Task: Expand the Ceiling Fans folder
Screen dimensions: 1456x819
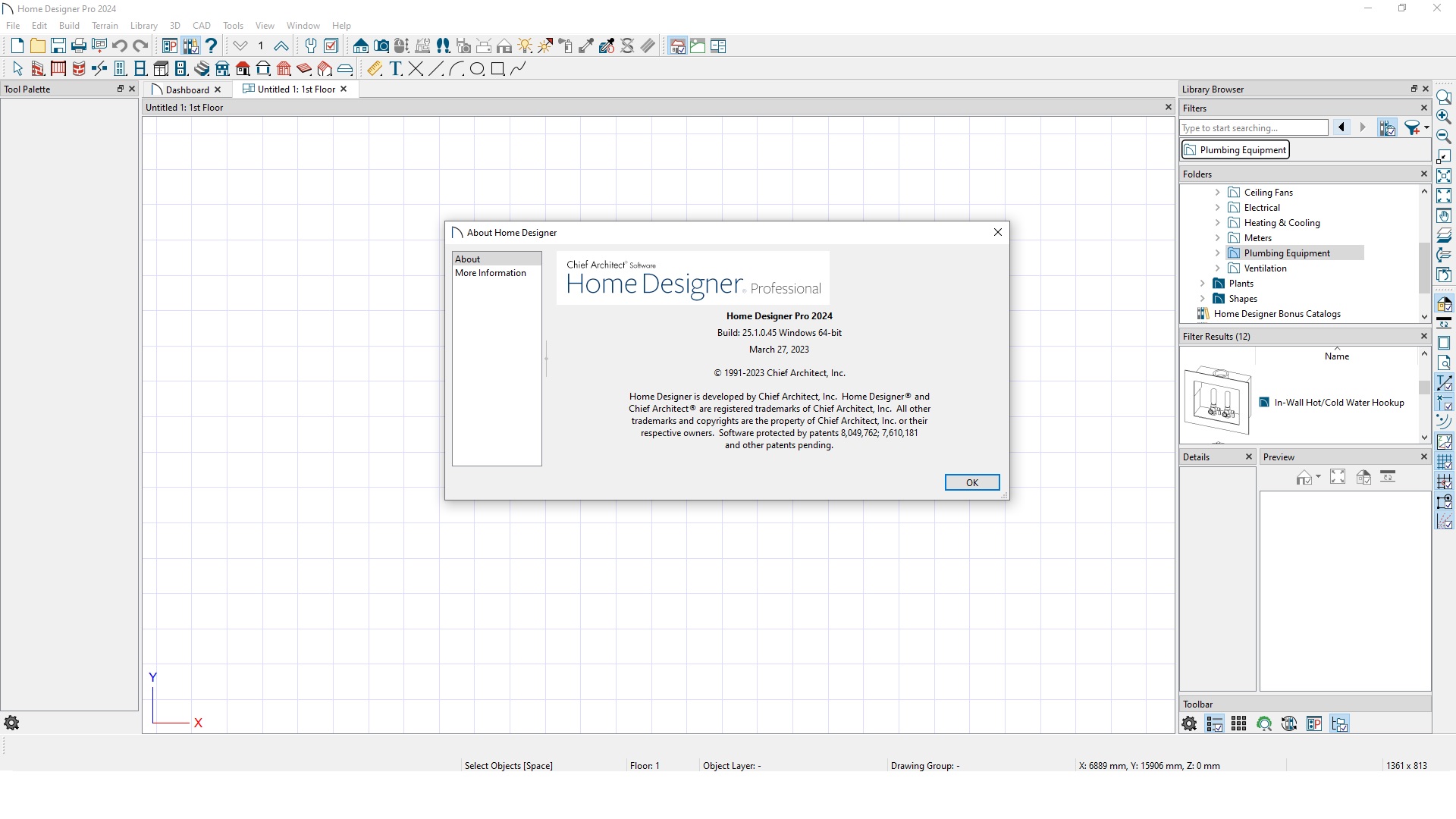Action: click(1217, 193)
